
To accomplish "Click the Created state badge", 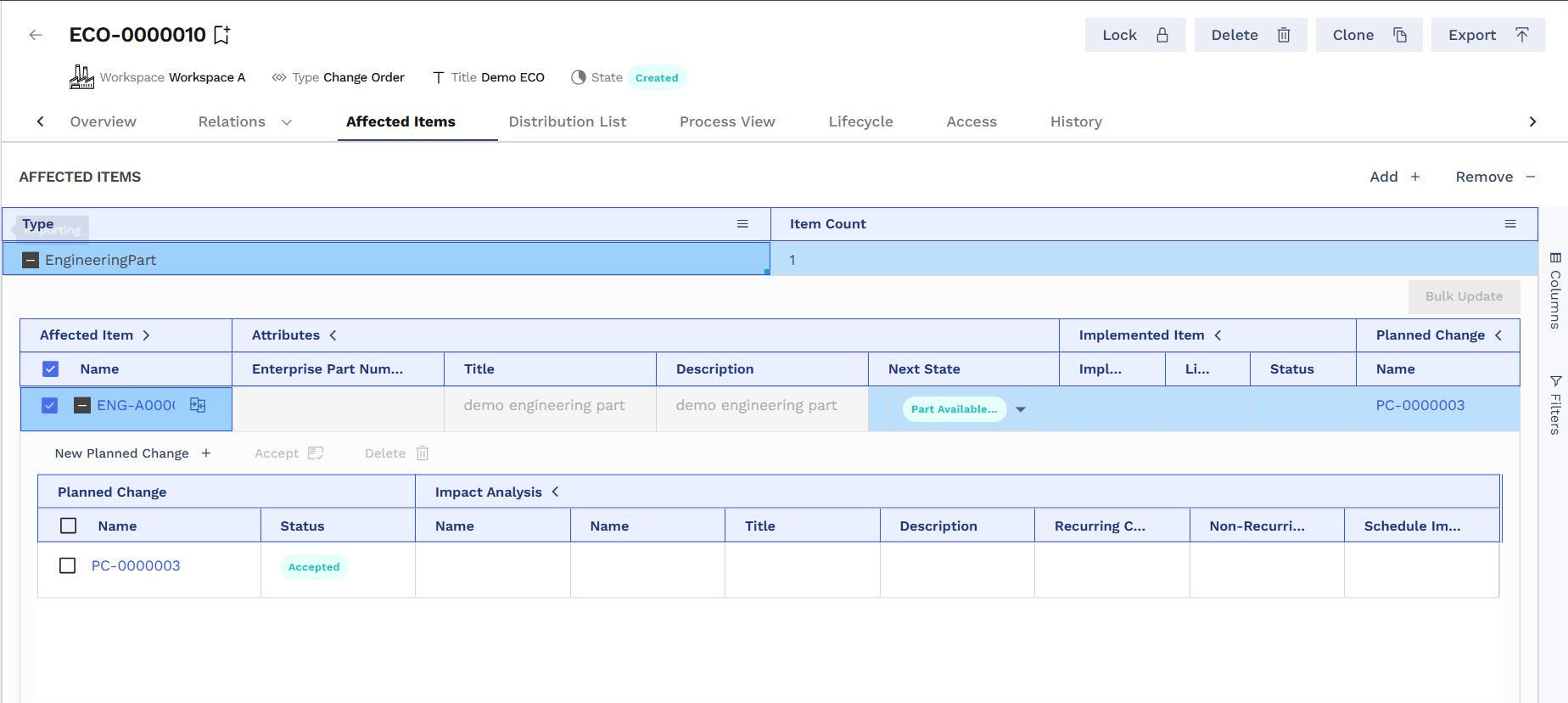I will (657, 77).
